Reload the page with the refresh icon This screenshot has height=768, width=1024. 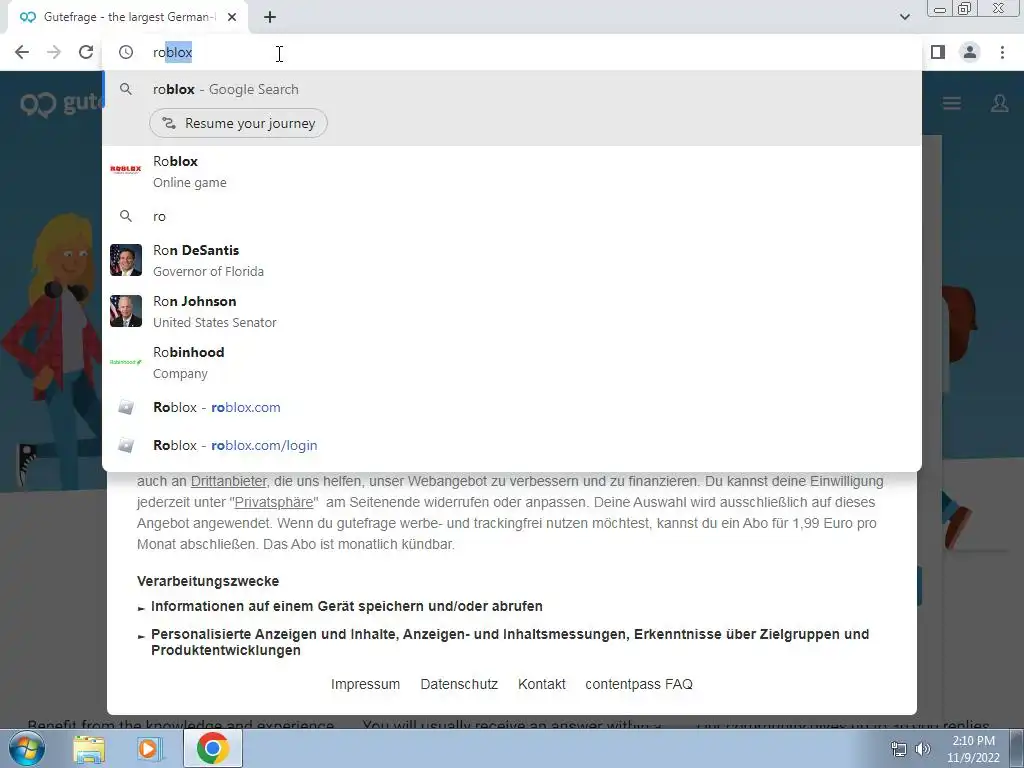[86, 52]
